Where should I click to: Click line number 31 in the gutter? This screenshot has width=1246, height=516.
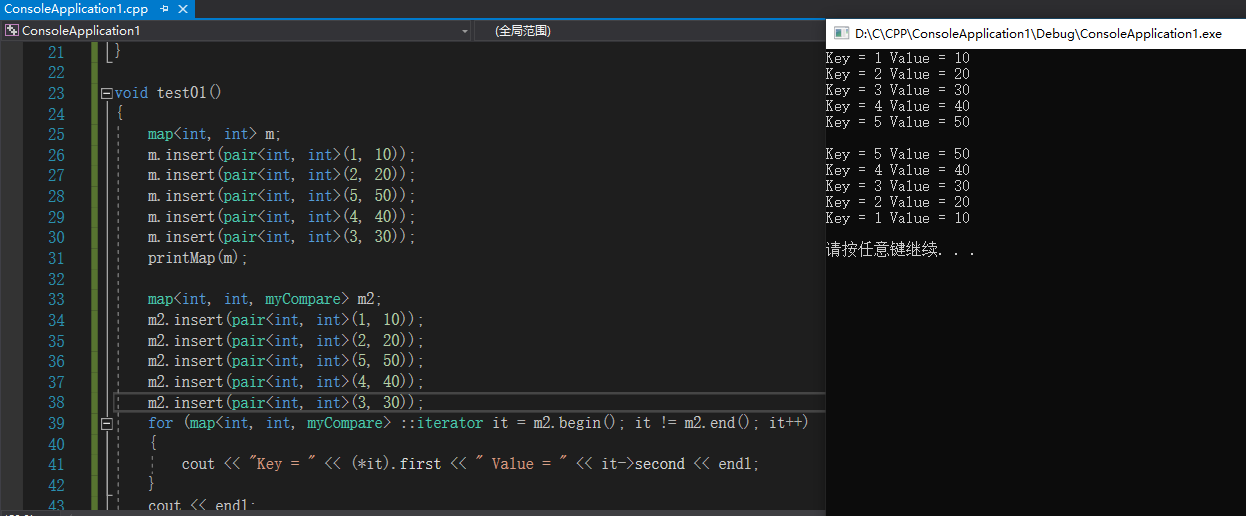56,258
